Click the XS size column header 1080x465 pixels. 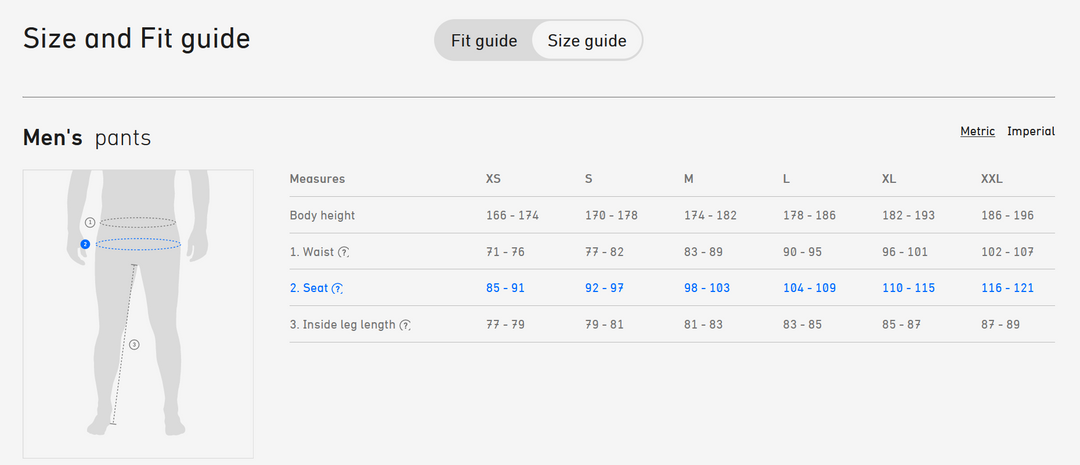pos(493,179)
